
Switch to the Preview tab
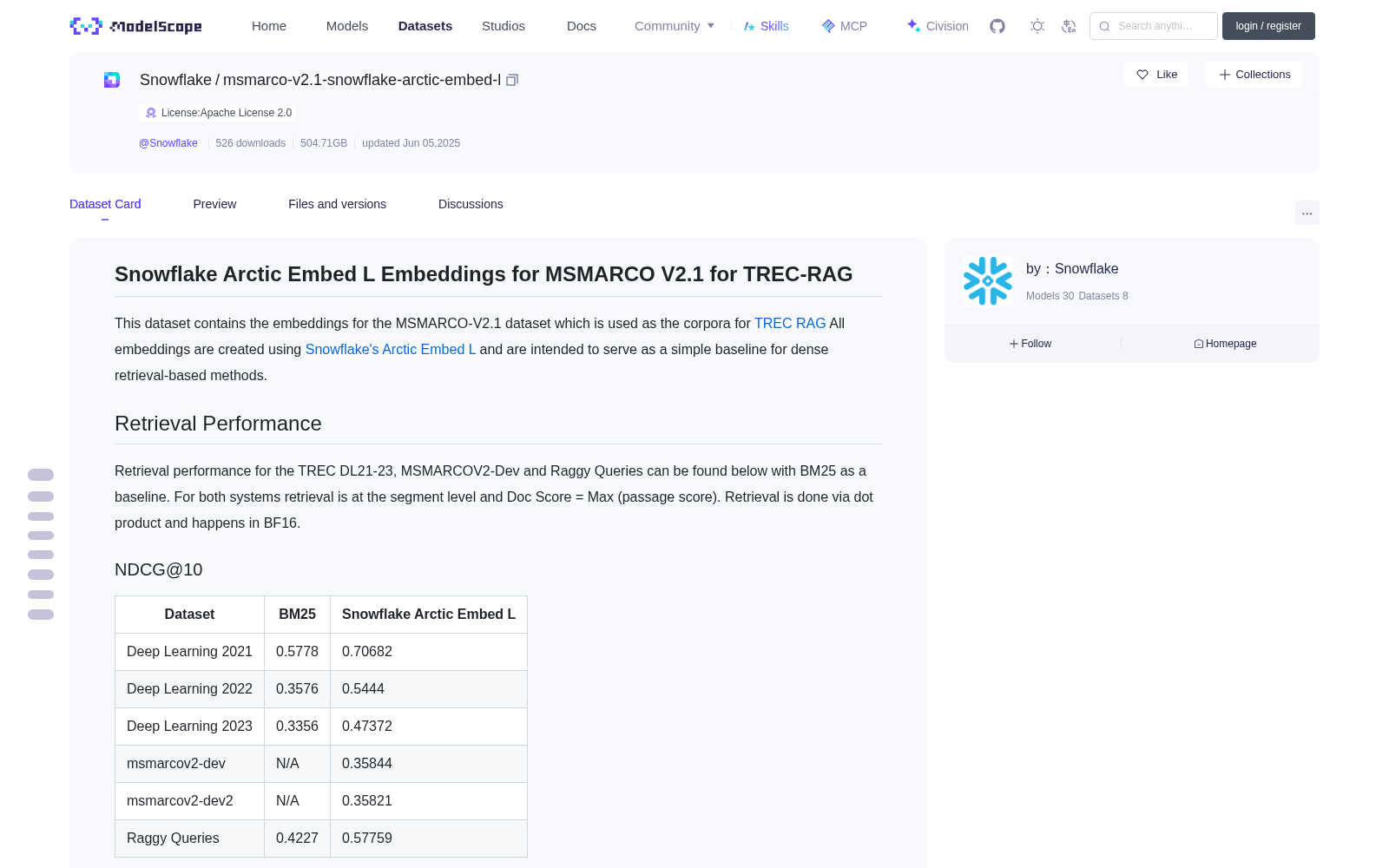click(214, 204)
